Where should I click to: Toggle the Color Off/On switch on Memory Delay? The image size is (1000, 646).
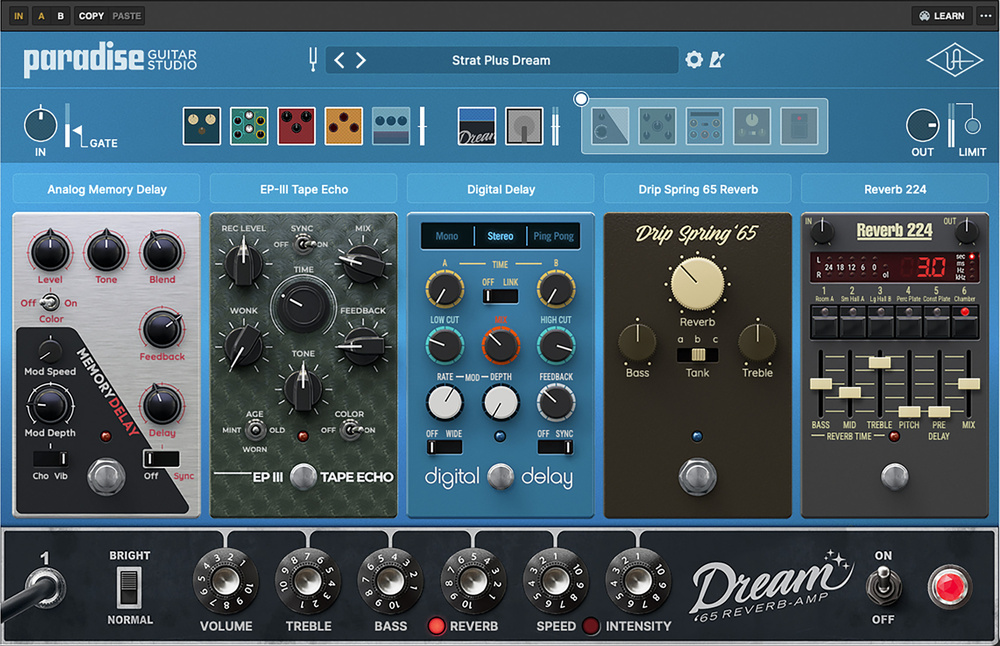[x=44, y=303]
